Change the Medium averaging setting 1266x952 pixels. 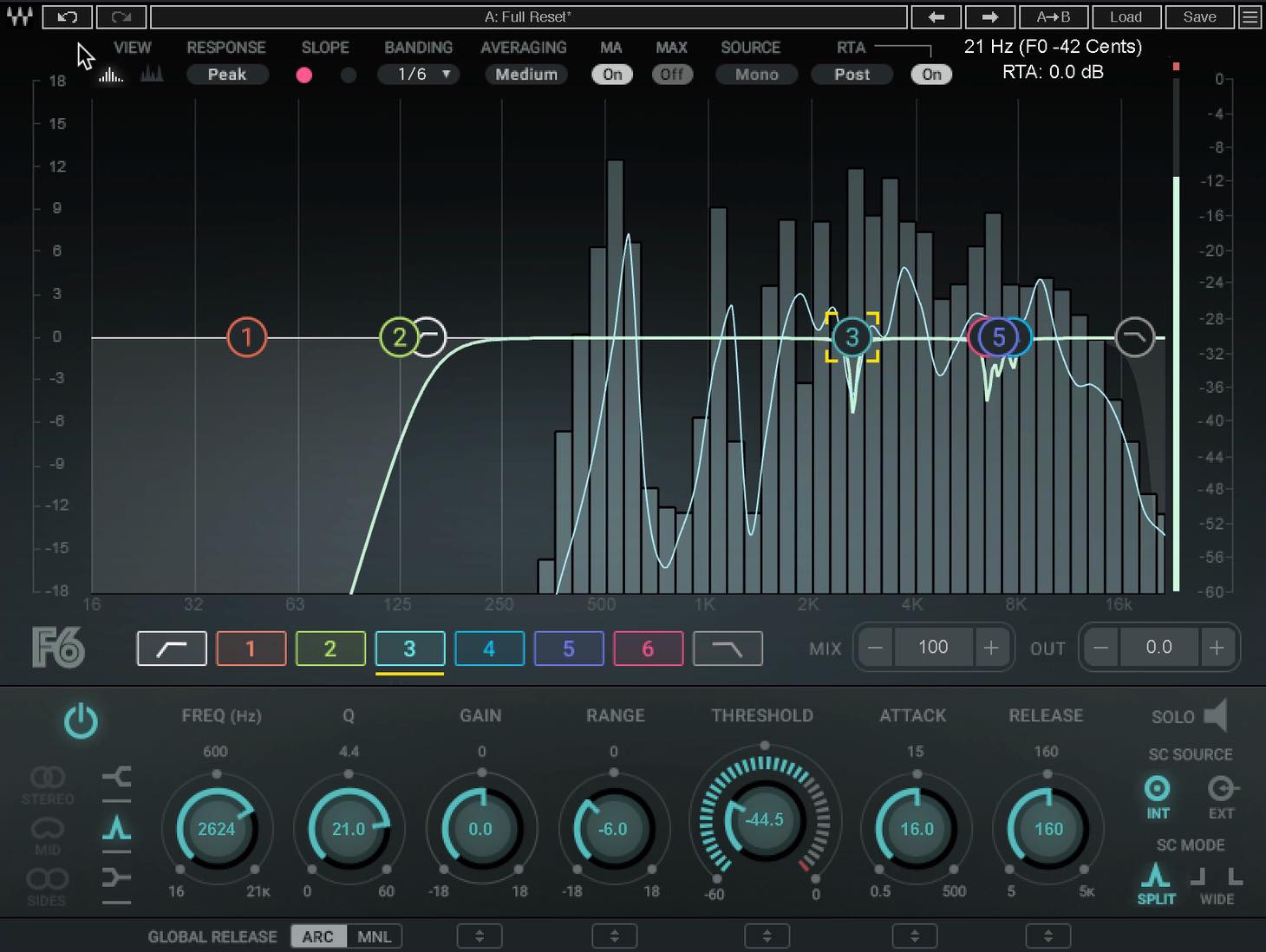(x=526, y=75)
